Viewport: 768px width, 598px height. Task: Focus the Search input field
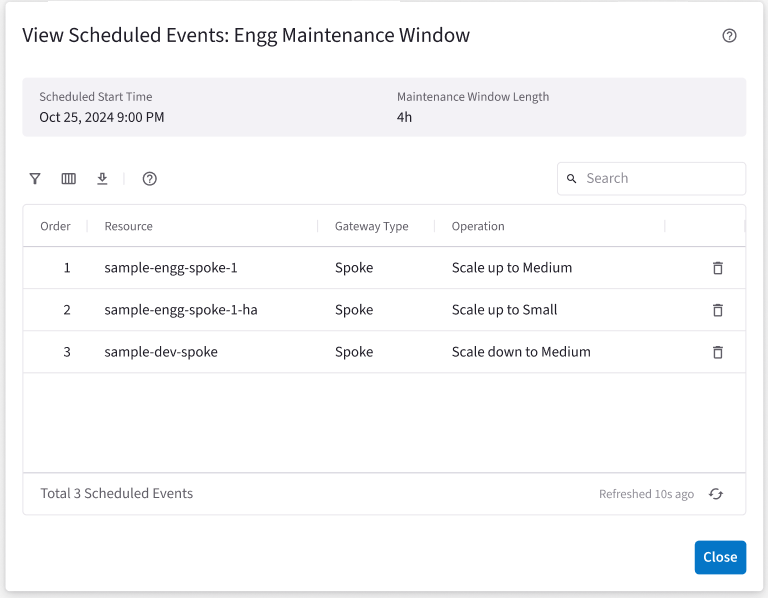click(660, 178)
